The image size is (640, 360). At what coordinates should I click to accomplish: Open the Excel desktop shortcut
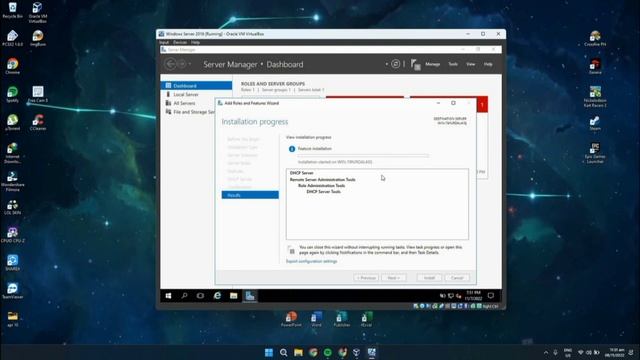point(366,319)
